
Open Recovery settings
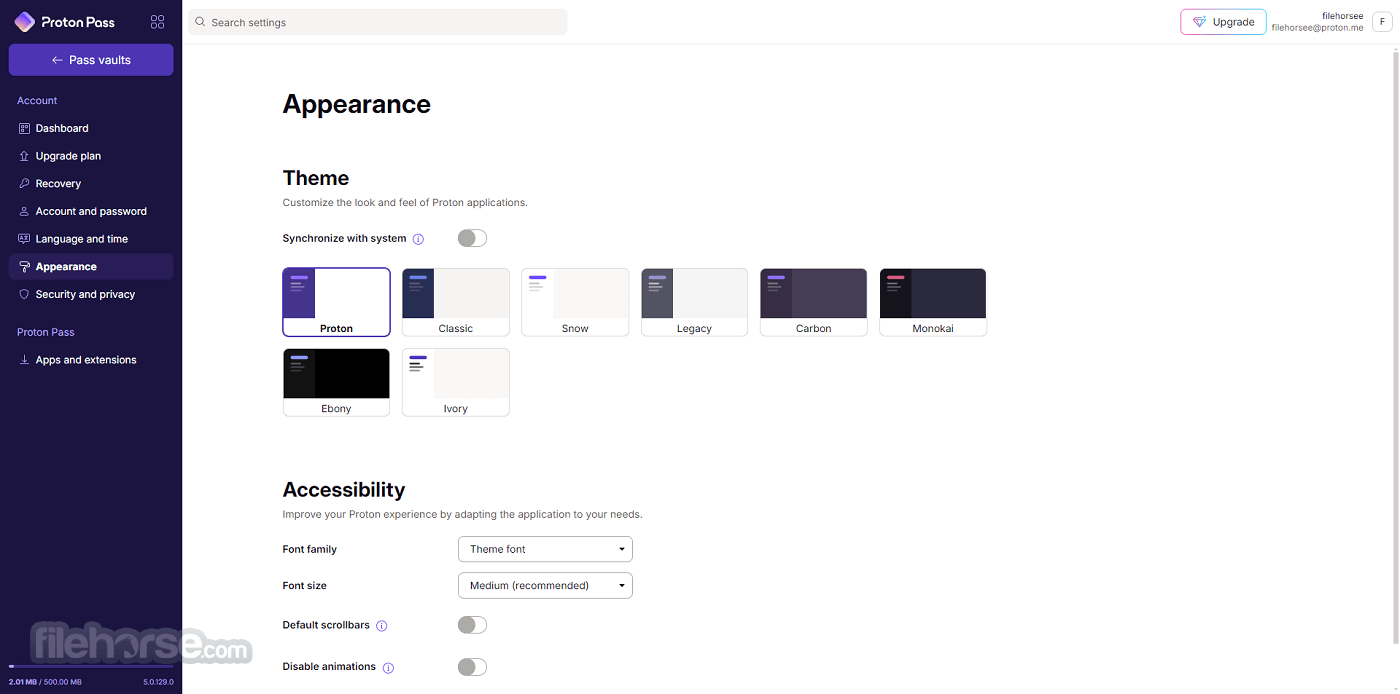(91, 184)
